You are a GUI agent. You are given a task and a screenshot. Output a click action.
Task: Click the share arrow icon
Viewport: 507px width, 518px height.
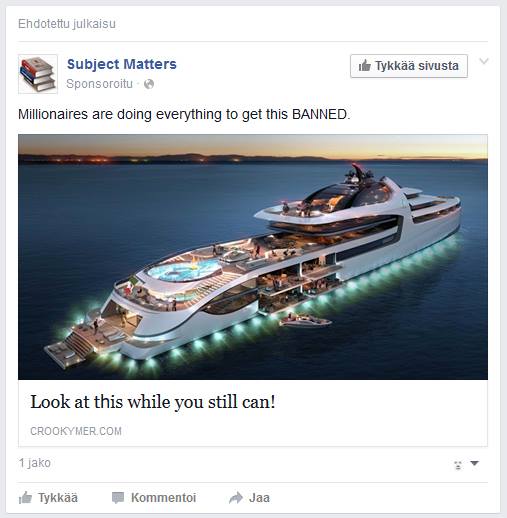point(236,498)
